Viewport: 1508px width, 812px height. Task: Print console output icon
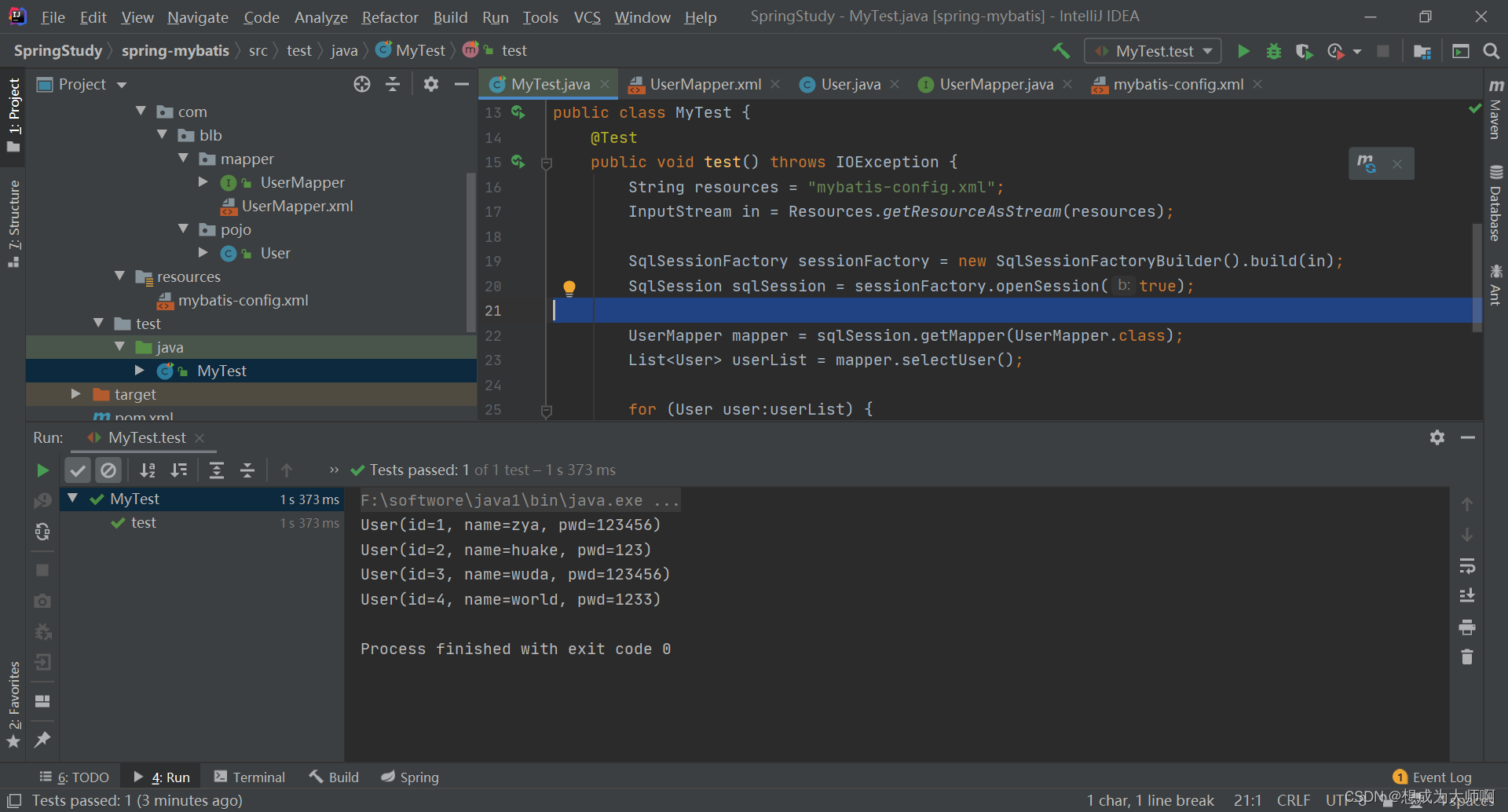point(1466,627)
